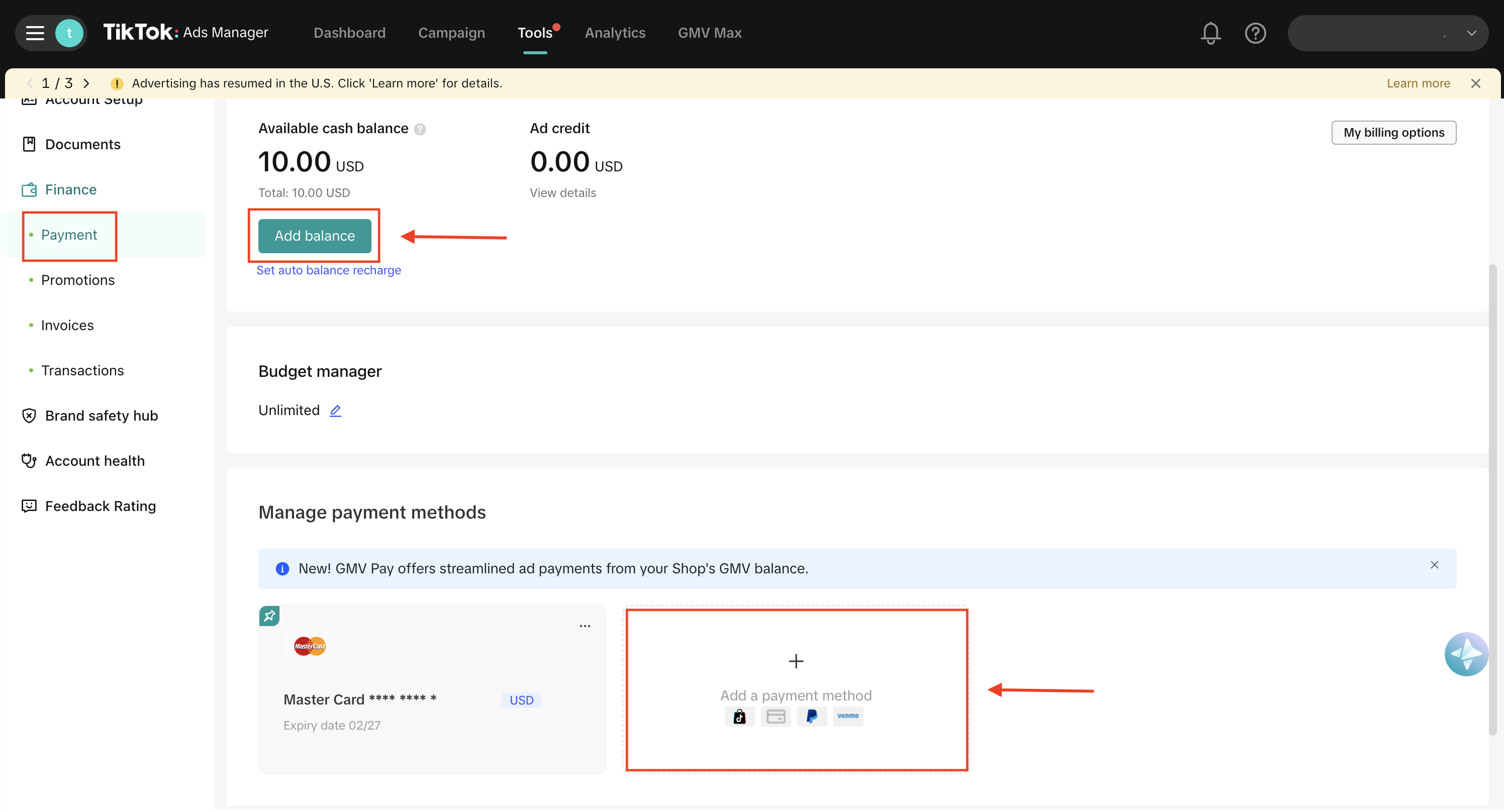The image size is (1504, 812).
Task: Open the Analytics tab
Action: tap(615, 33)
